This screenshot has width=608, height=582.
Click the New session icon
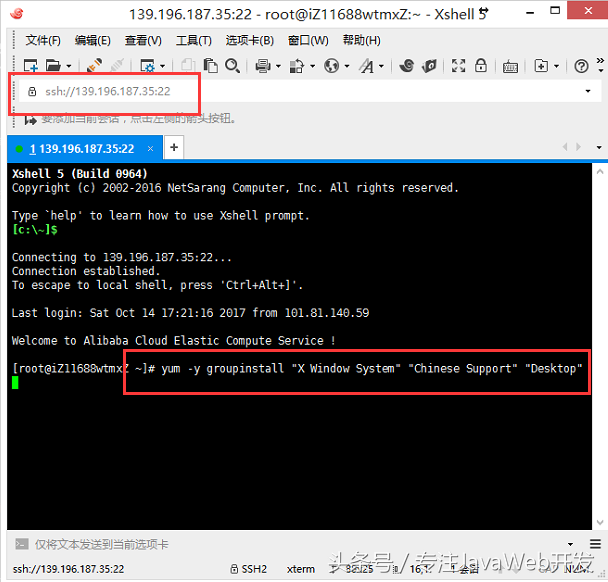(30, 66)
